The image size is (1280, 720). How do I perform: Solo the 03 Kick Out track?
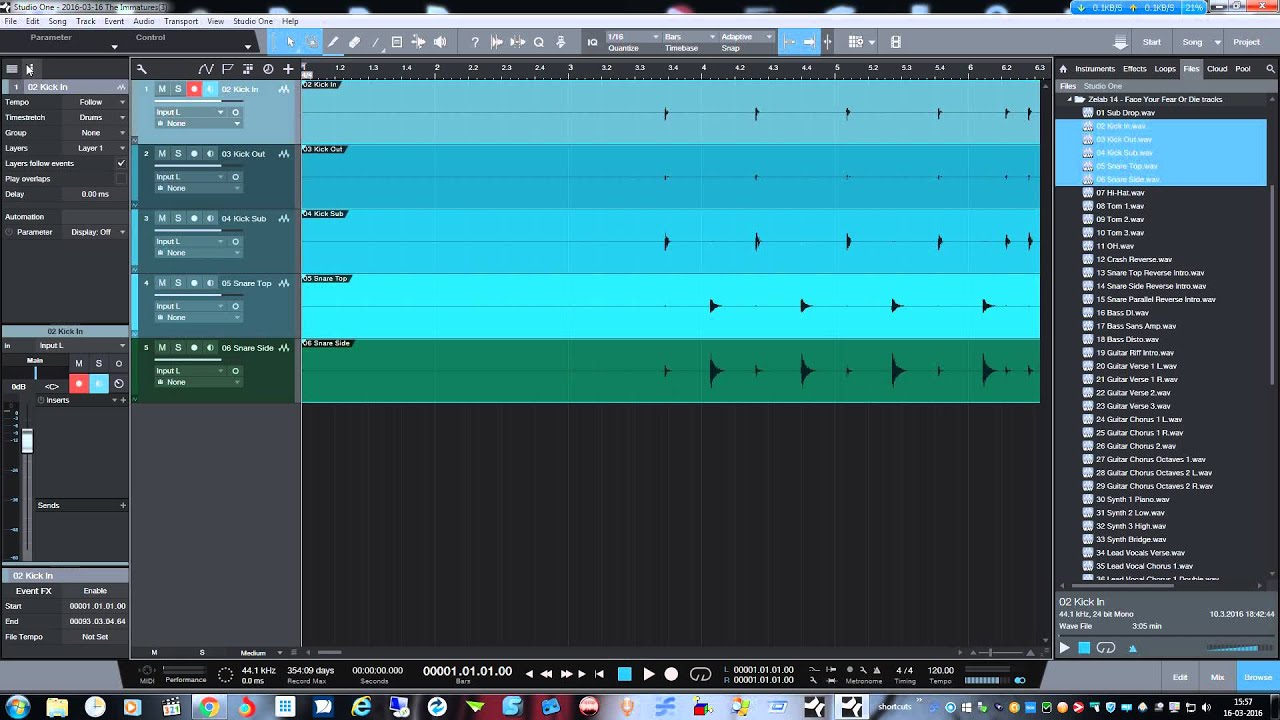click(178, 154)
